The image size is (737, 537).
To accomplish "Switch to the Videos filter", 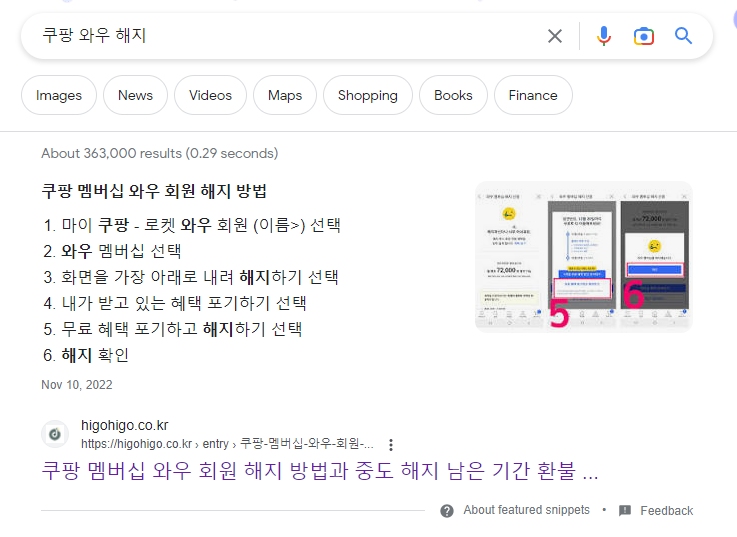I will (x=210, y=95).
